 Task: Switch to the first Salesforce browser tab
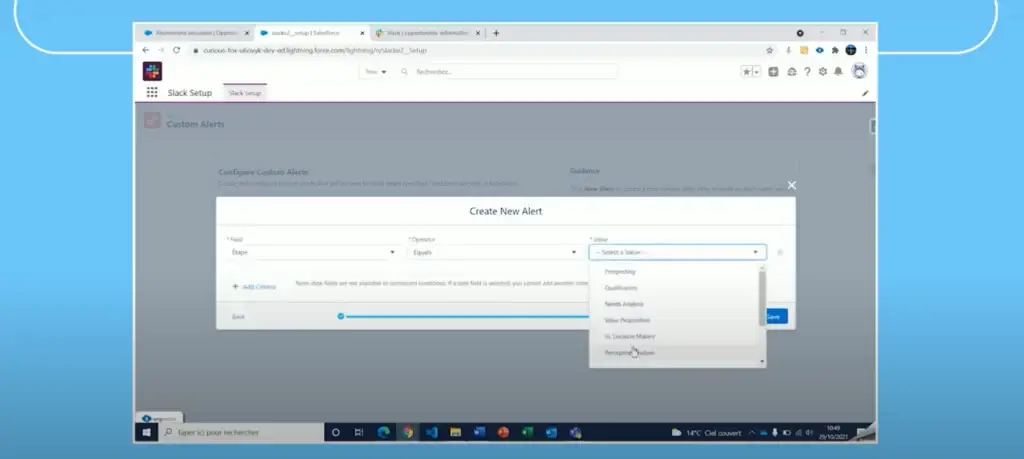[x=197, y=33]
